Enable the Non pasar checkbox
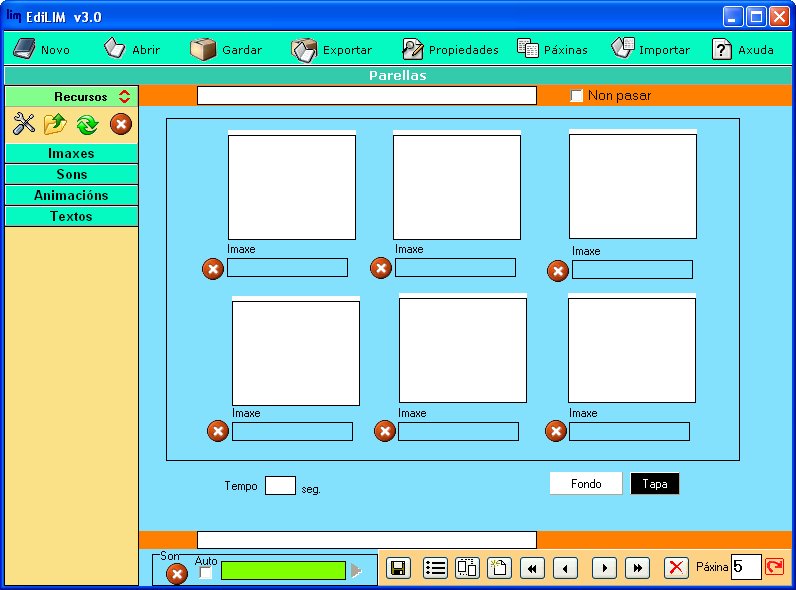Screen dimensions: 796x590 coord(576,96)
